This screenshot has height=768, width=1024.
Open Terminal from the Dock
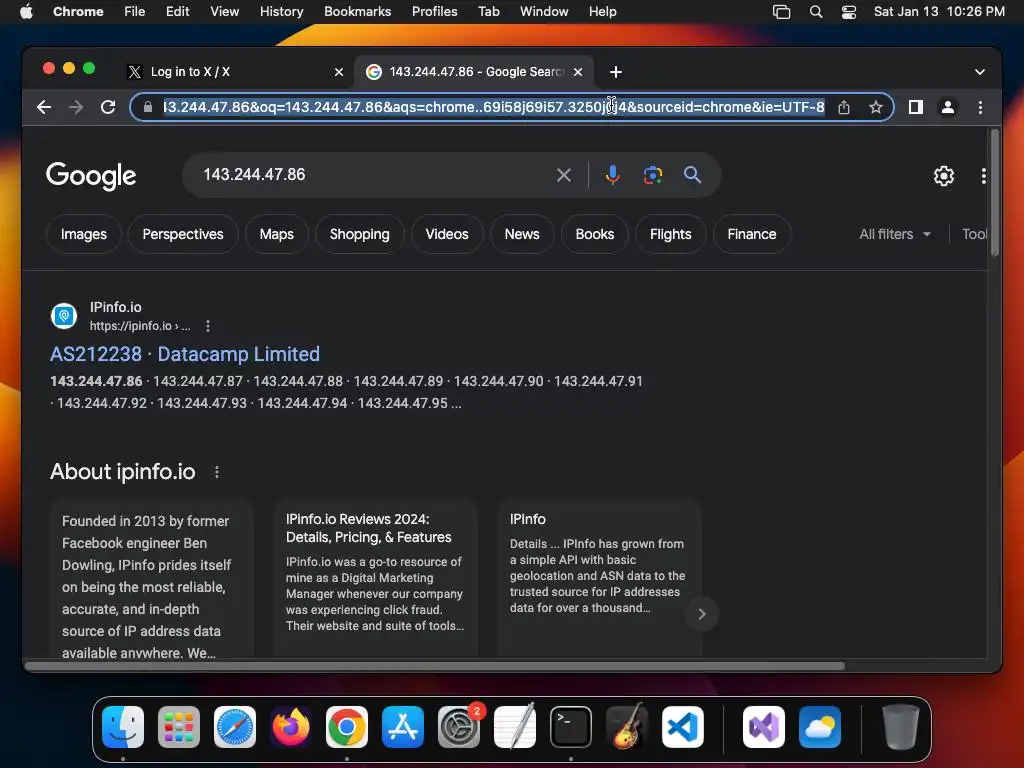click(x=571, y=727)
